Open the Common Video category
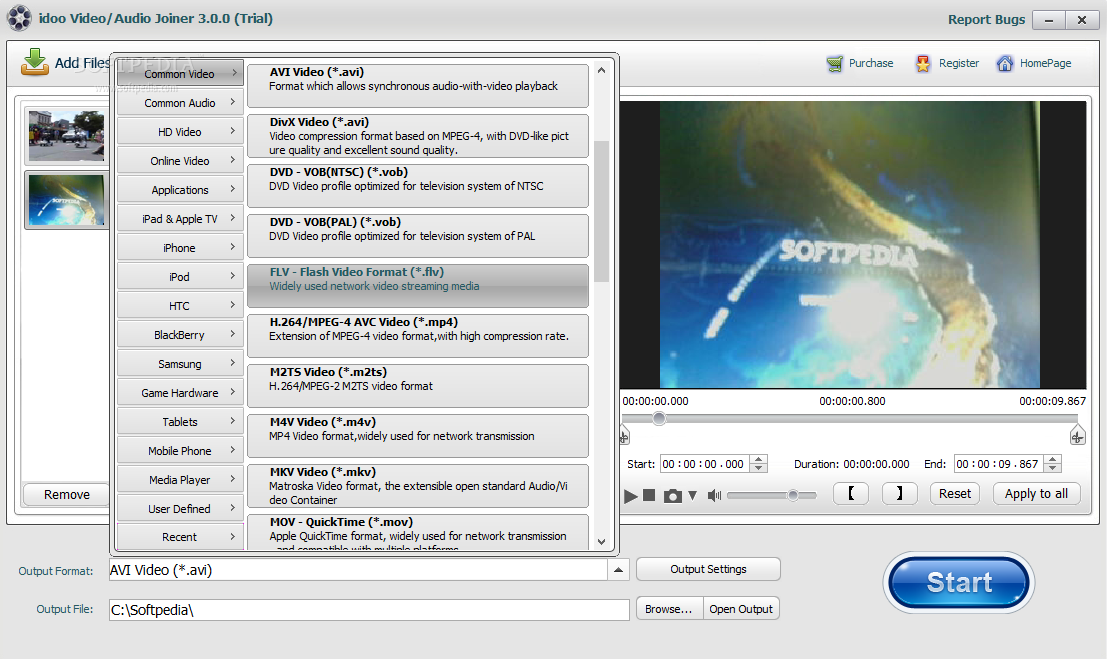 (x=180, y=73)
